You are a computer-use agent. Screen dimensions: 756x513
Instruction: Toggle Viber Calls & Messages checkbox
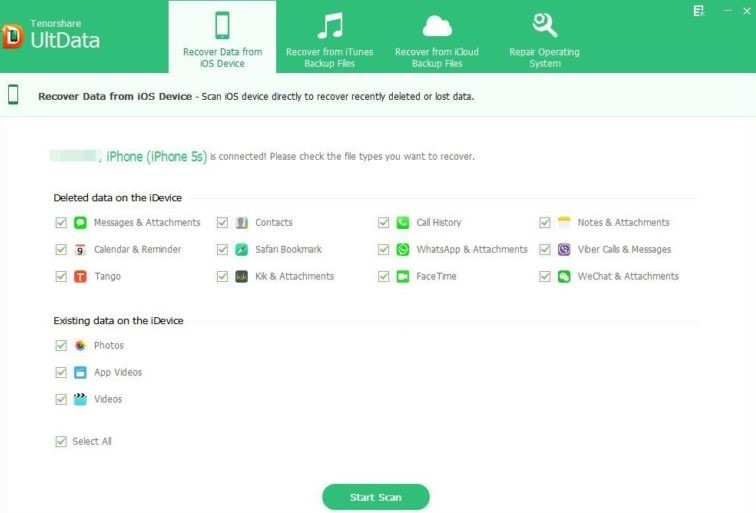(x=545, y=250)
